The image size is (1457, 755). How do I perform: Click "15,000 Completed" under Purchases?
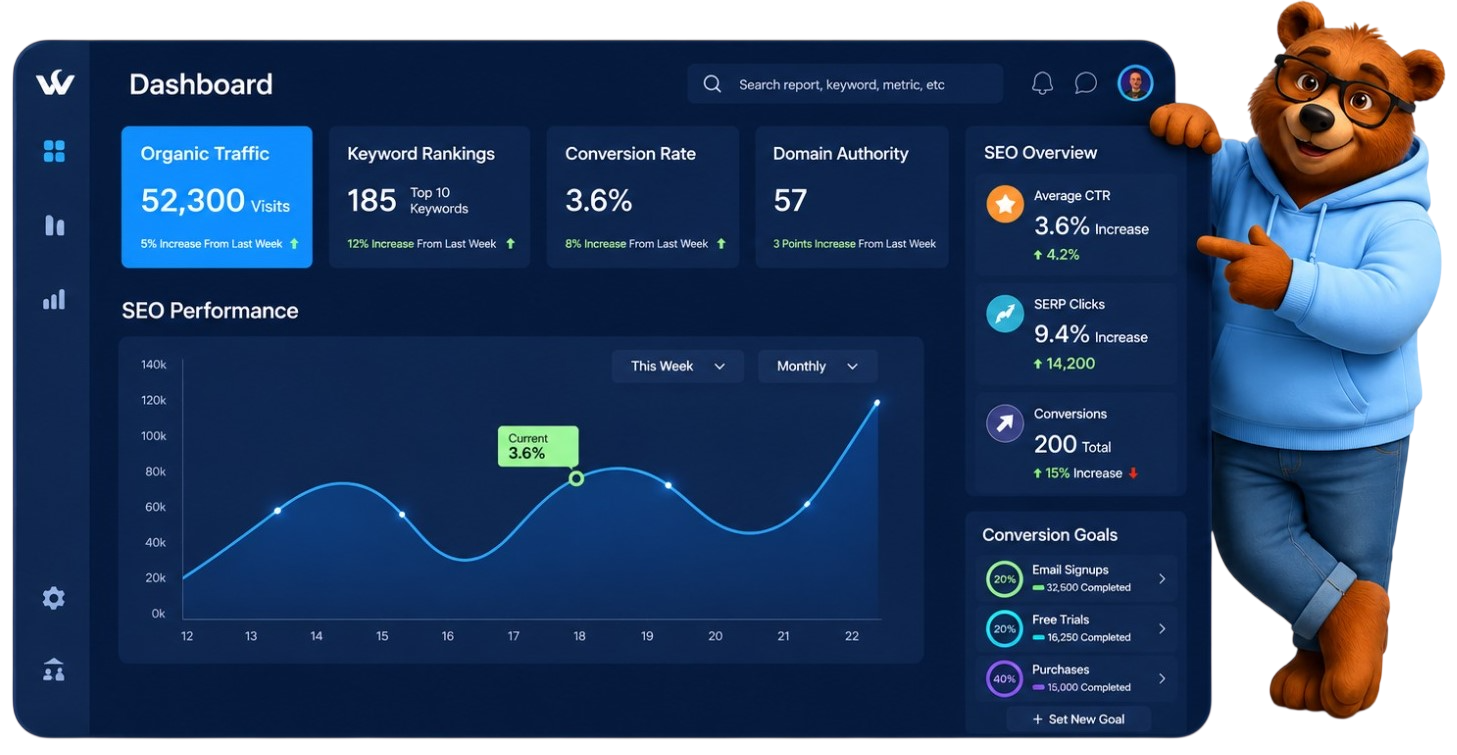(1088, 688)
